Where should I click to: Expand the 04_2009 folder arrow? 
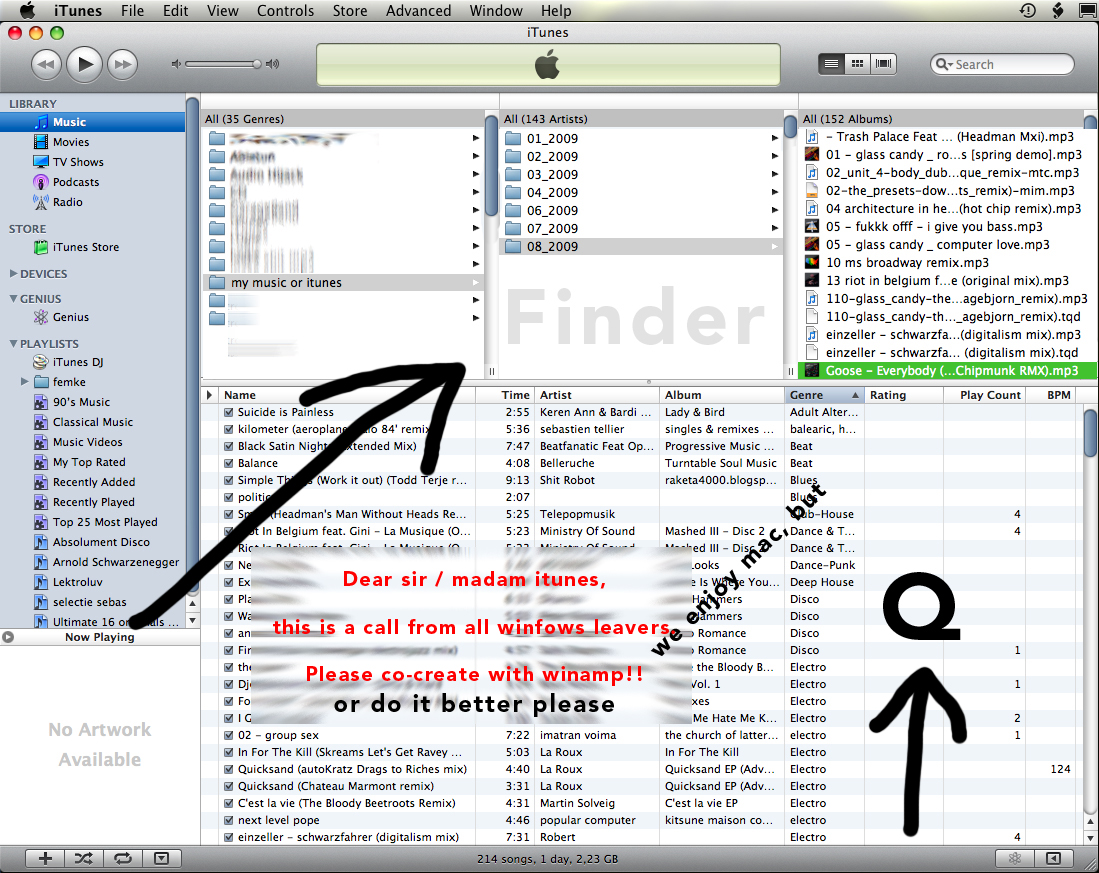tap(774, 192)
